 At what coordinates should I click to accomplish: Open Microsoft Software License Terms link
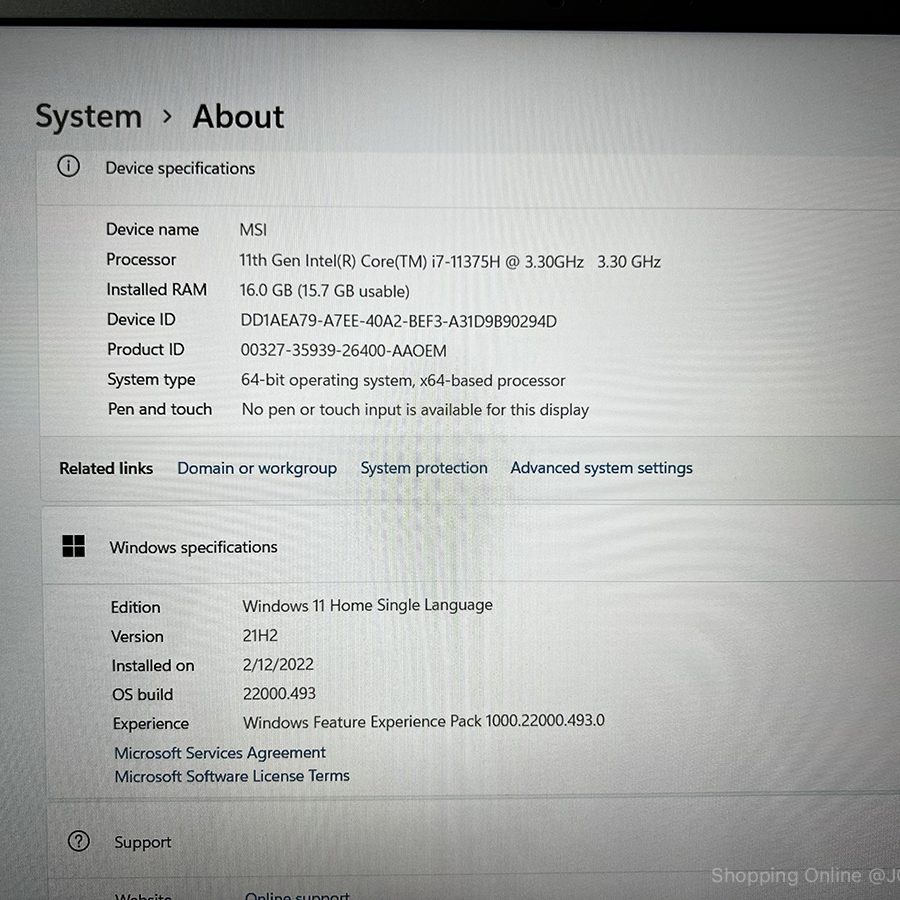click(232, 776)
